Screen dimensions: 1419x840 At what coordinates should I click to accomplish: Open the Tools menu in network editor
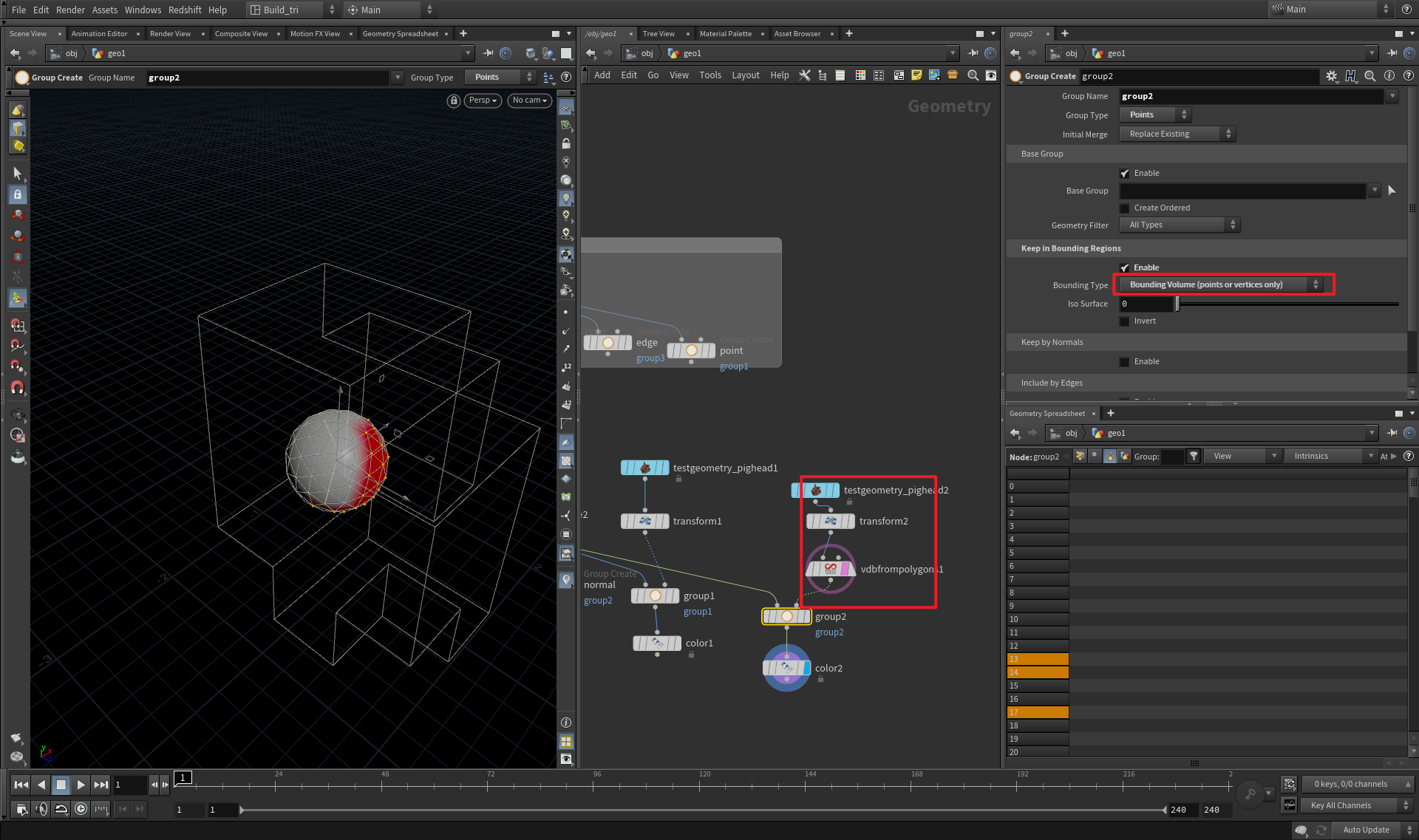(710, 75)
